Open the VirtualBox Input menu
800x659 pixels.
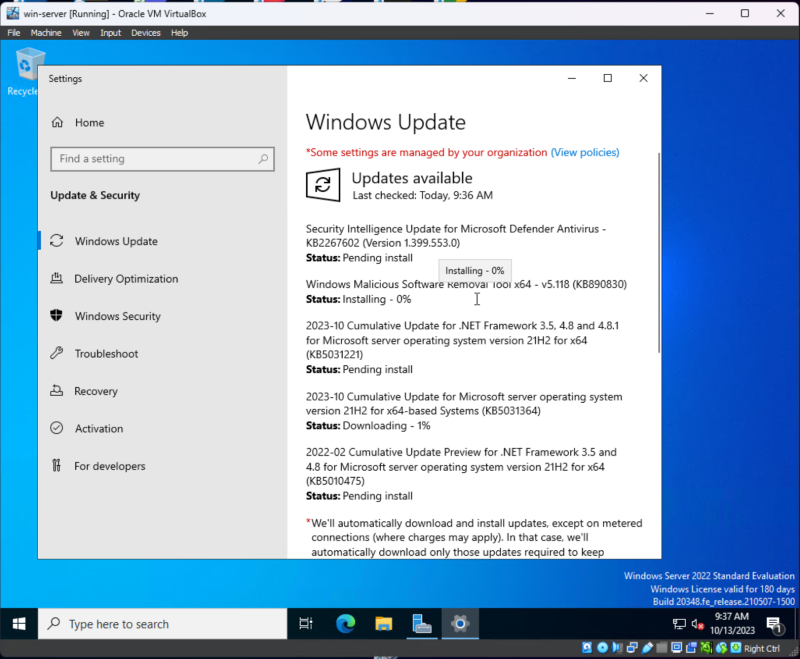tap(110, 32)
